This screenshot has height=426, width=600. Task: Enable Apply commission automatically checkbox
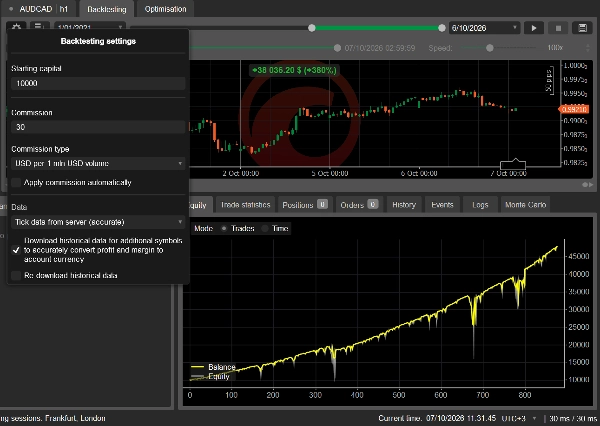pos(16,183)
